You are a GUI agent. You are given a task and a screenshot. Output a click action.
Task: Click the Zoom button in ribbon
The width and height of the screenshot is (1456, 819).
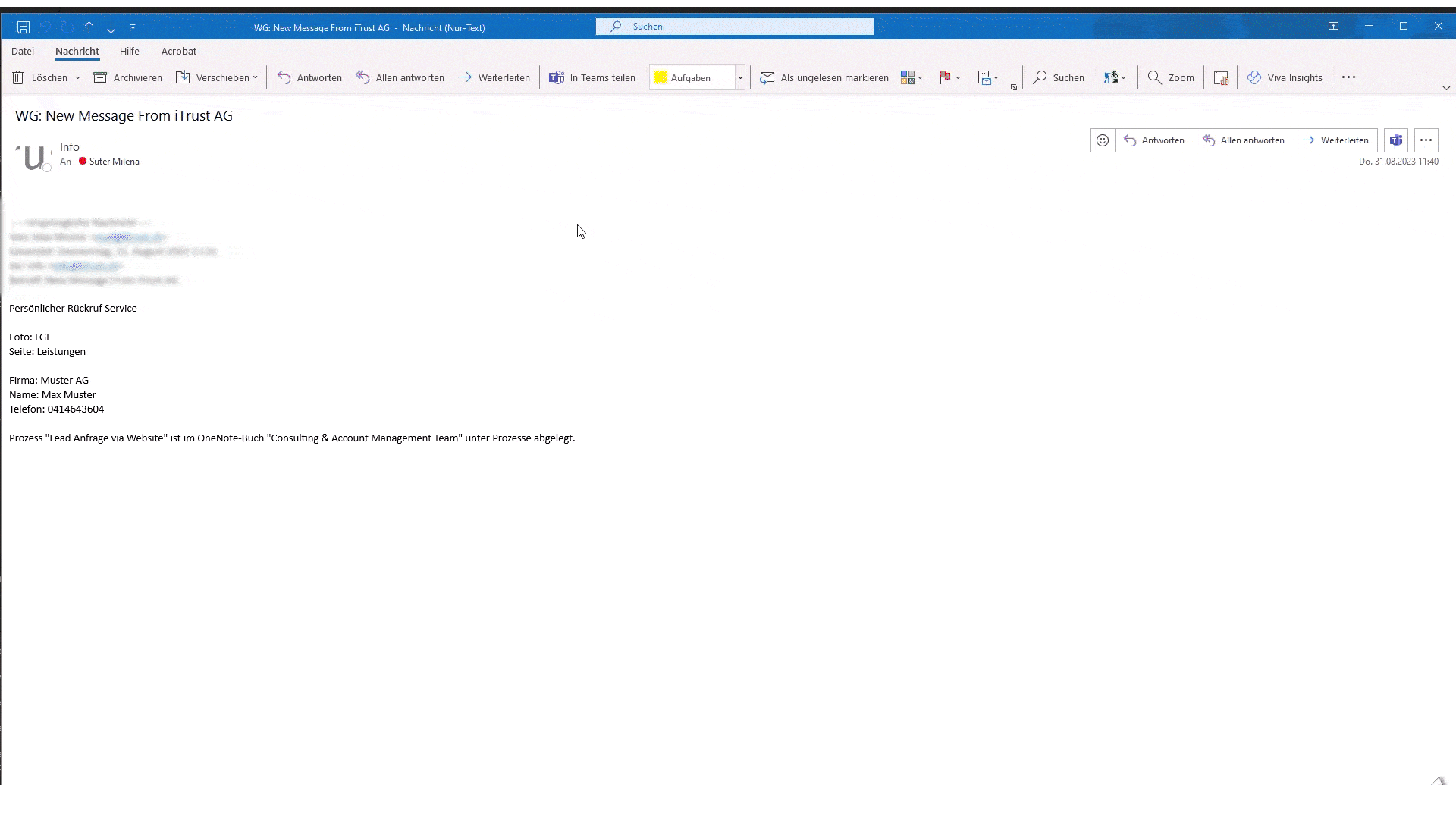click(1171, 77)
